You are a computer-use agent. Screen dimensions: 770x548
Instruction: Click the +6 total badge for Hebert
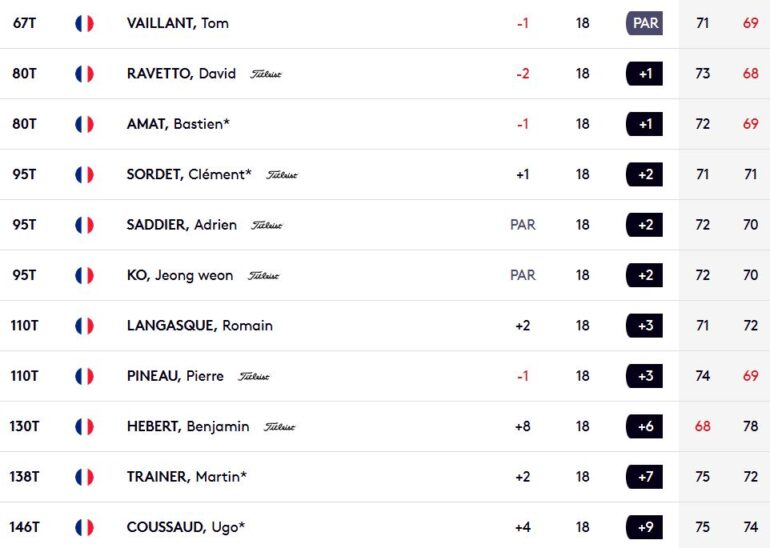coord(645,426)
